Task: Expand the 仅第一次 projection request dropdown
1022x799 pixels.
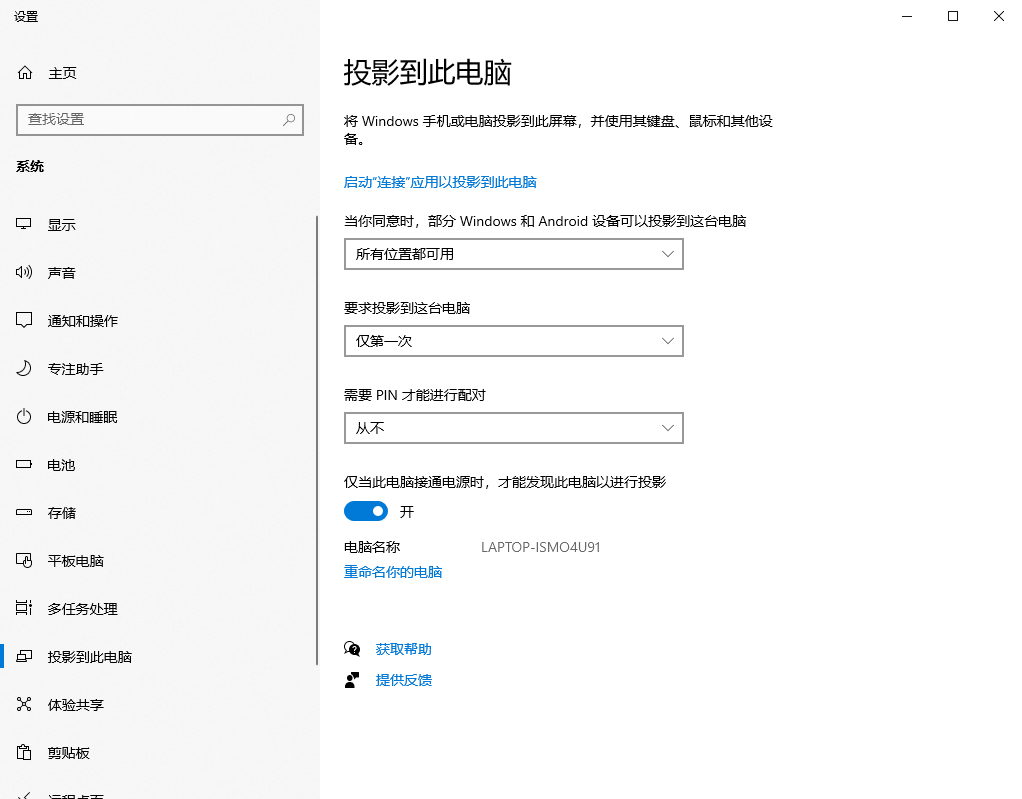Action: click(x=513, y=341)
